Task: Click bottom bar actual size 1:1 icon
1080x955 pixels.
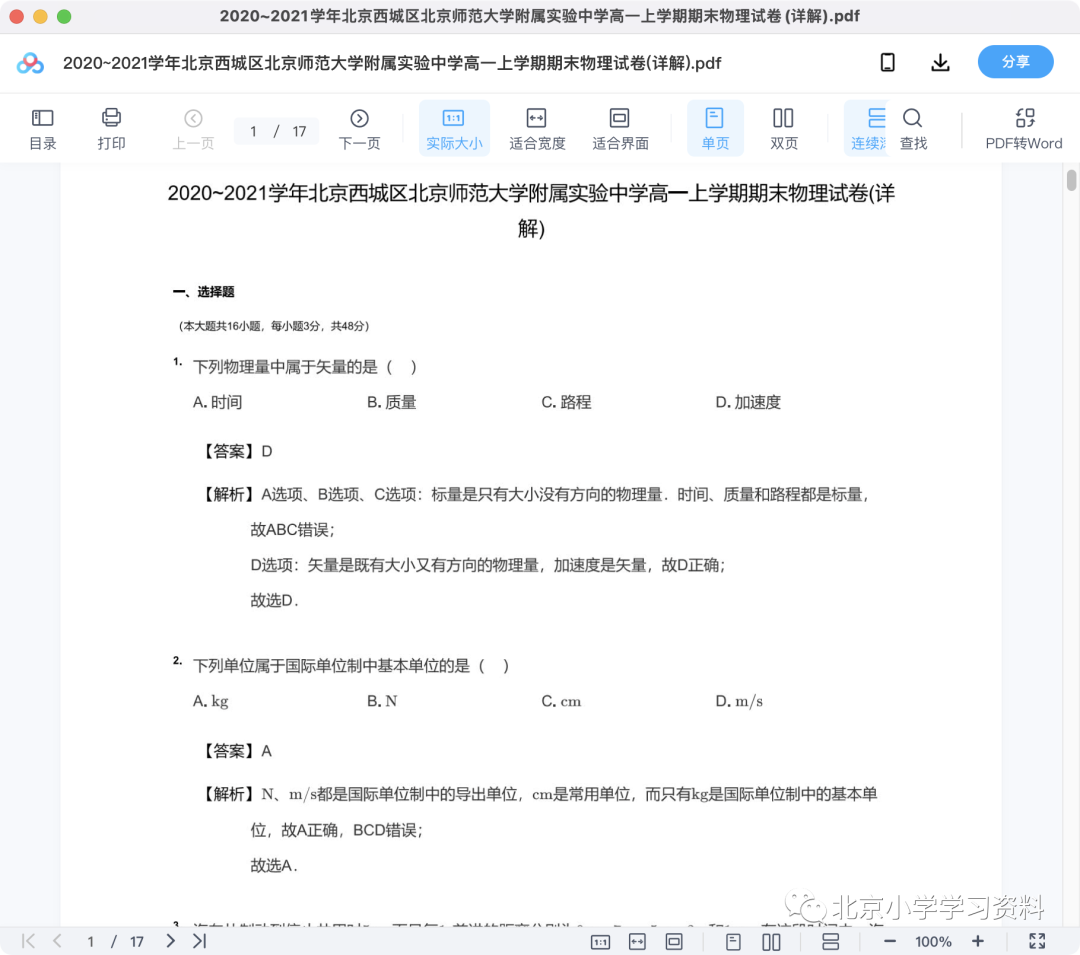Action: [x=601, y=942]
